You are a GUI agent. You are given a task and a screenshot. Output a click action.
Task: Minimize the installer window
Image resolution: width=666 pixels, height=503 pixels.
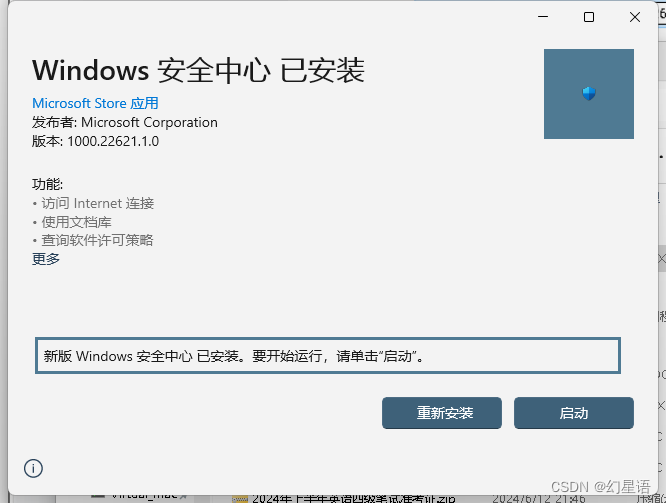click(543, 17)
